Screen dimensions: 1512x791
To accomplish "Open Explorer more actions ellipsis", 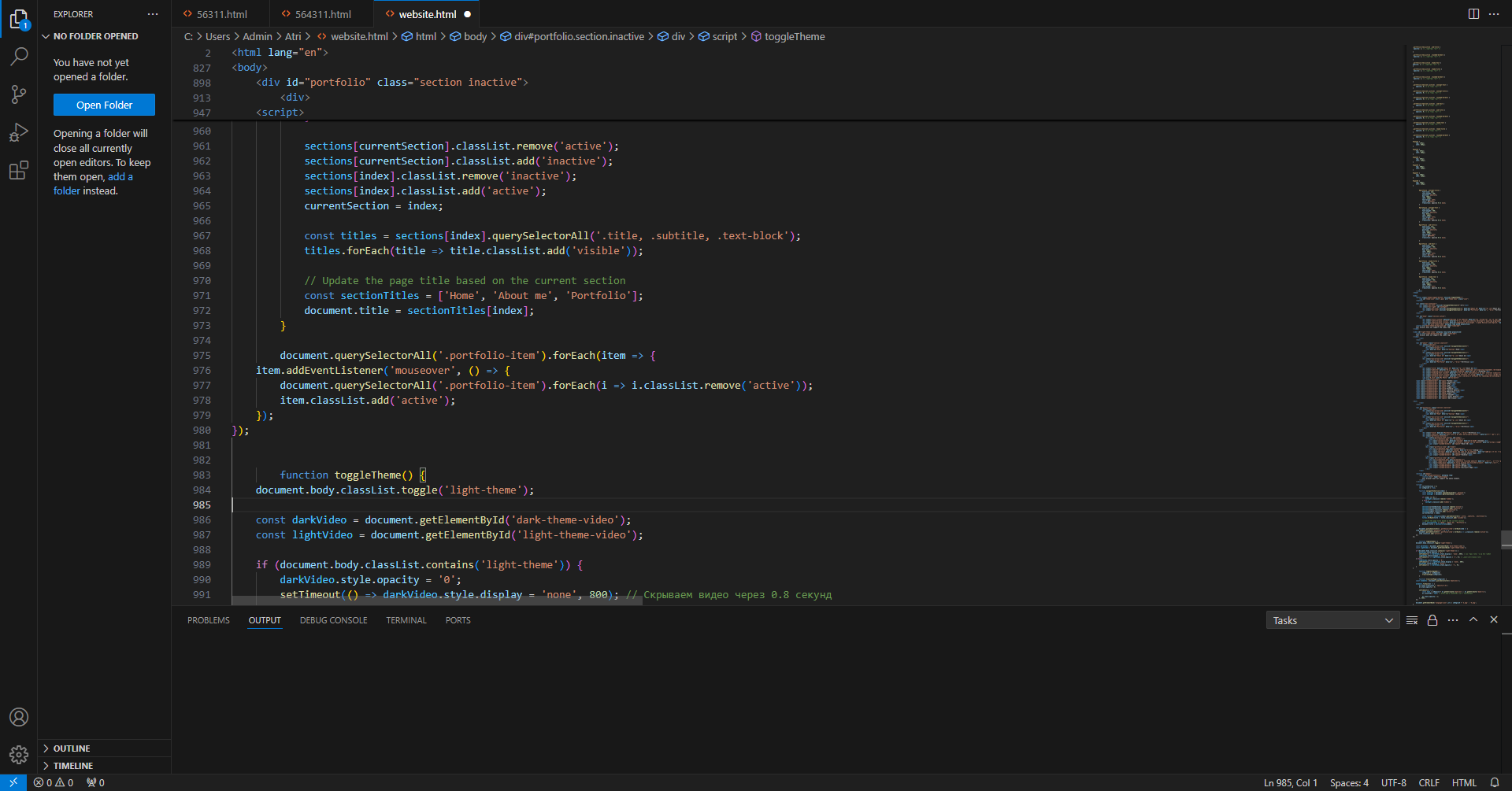I will tap(153, 14).
